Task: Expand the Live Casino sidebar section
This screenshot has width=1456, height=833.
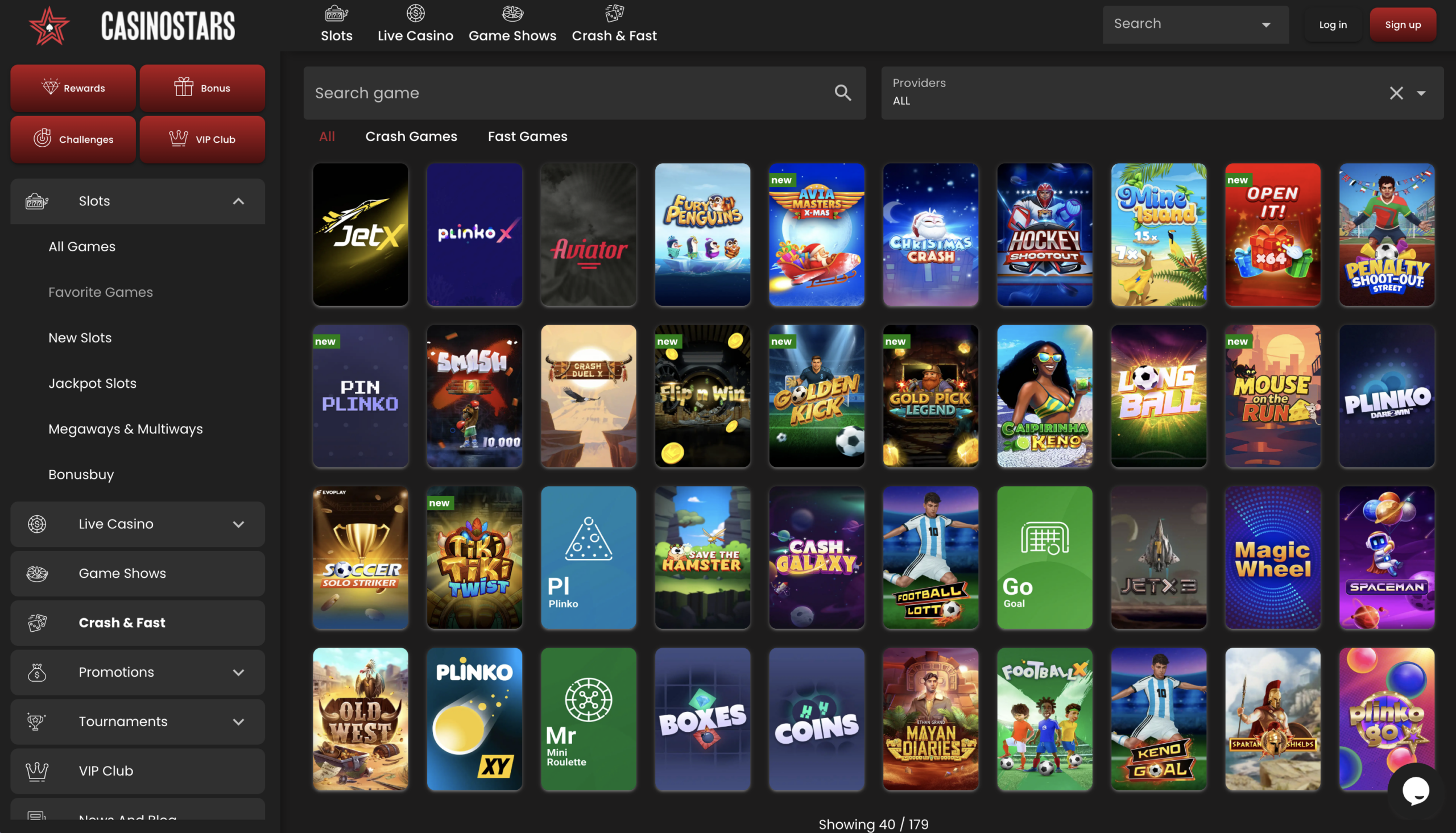Action: [238, 524]
